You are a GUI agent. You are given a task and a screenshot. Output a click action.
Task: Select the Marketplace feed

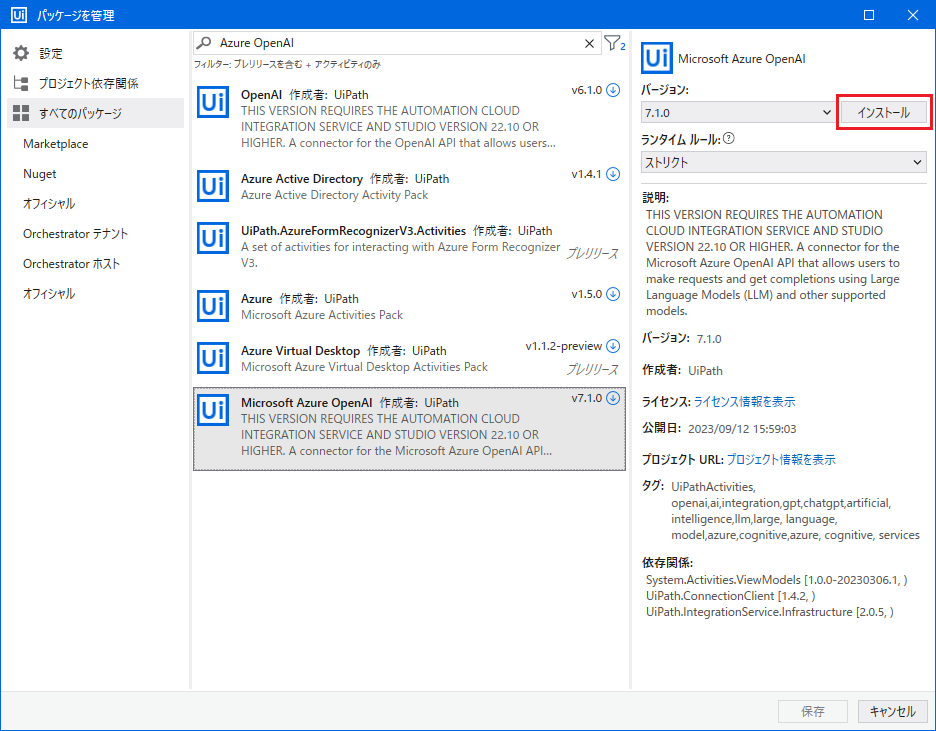[x=56, y=144]
